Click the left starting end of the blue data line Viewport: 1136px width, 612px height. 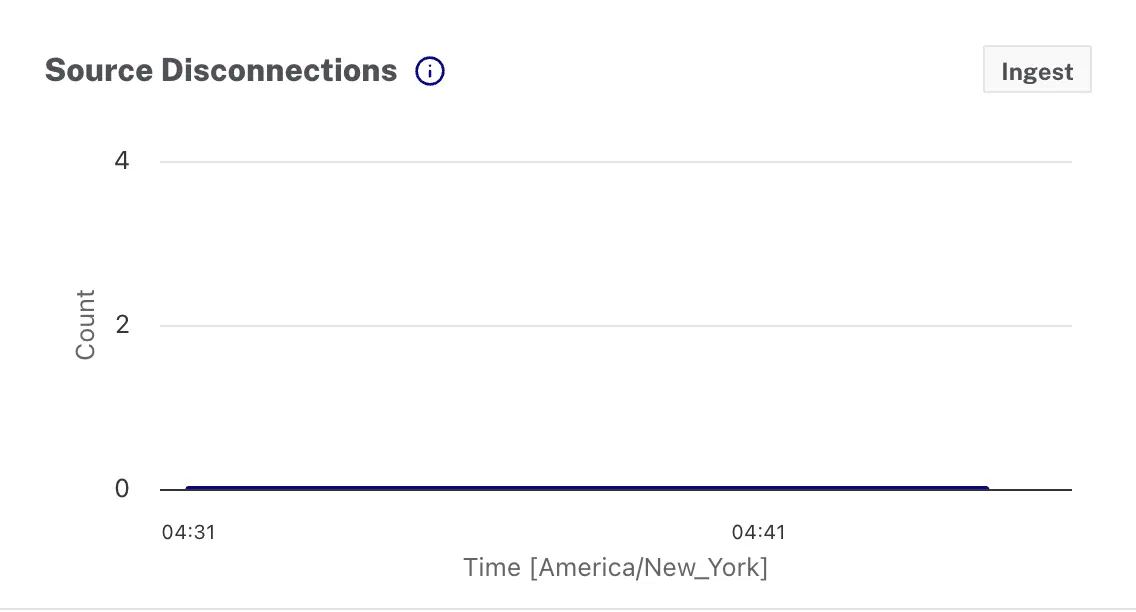tap(189, 488)
